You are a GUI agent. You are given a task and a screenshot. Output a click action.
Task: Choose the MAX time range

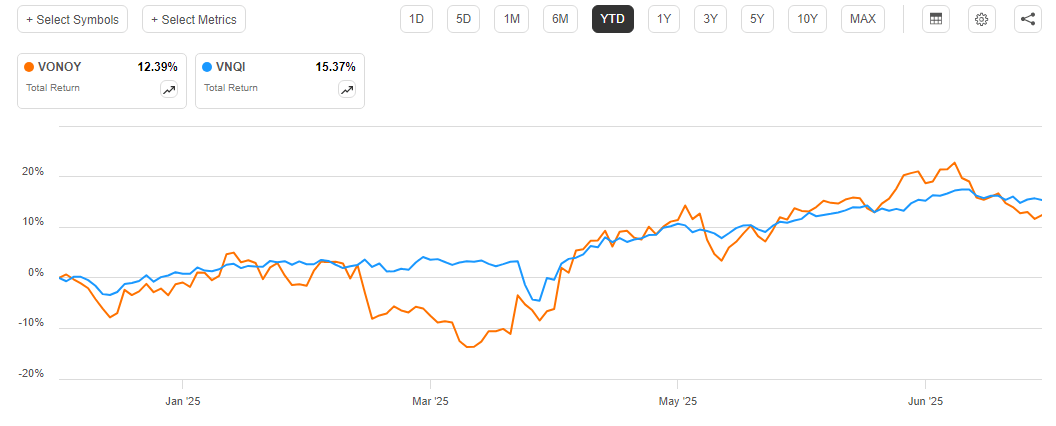pyautogui.click(x=862, y=19)
